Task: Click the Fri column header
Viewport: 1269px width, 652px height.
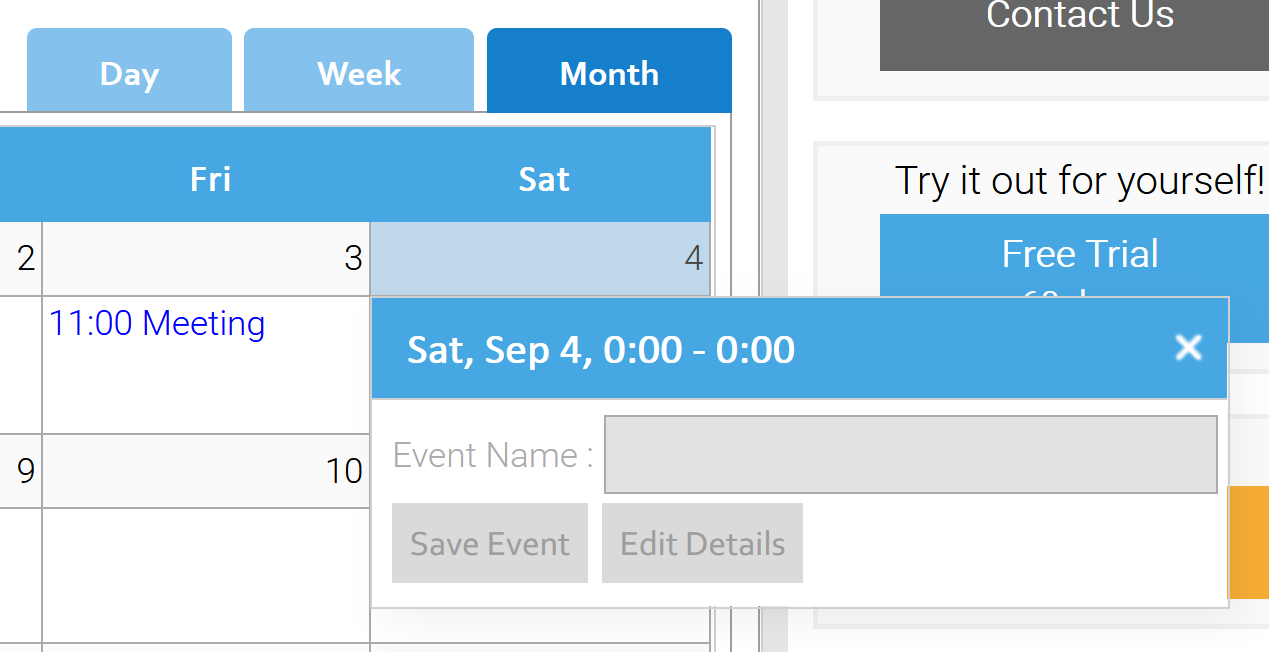Action: (210, 178)
